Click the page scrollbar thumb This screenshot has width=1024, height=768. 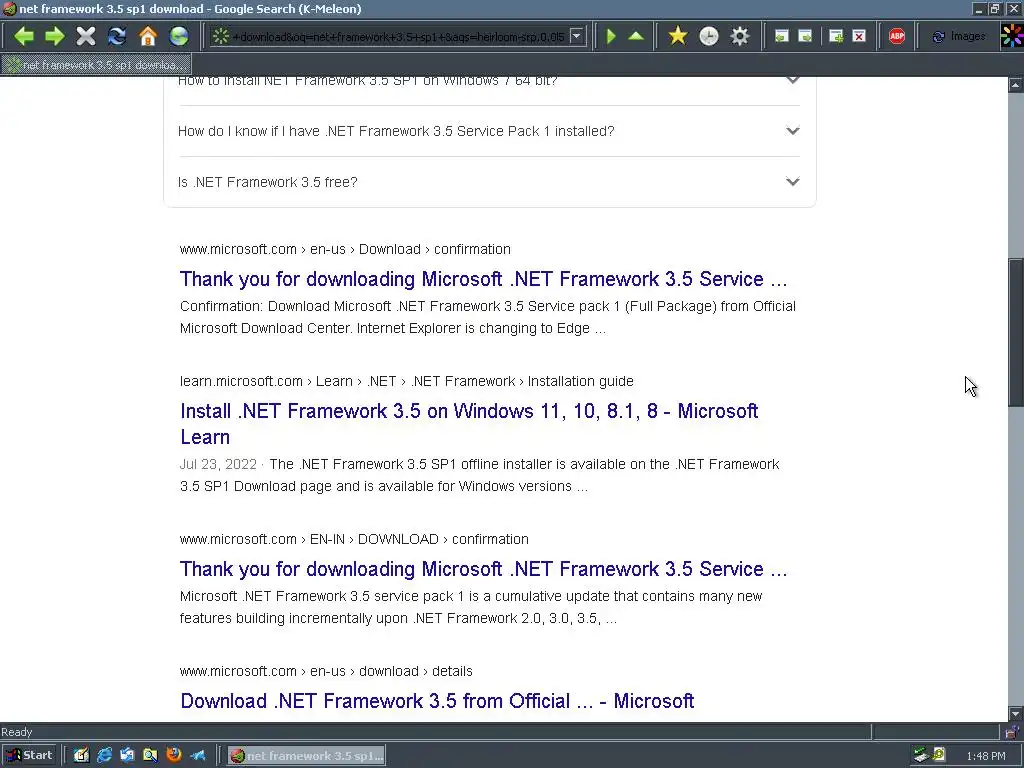point(1016,333)
